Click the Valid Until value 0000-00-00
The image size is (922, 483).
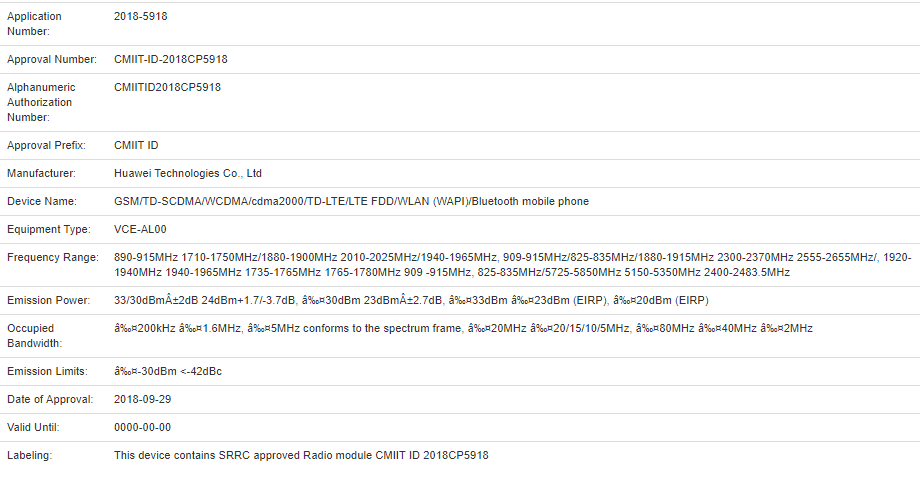coord(143,427)
